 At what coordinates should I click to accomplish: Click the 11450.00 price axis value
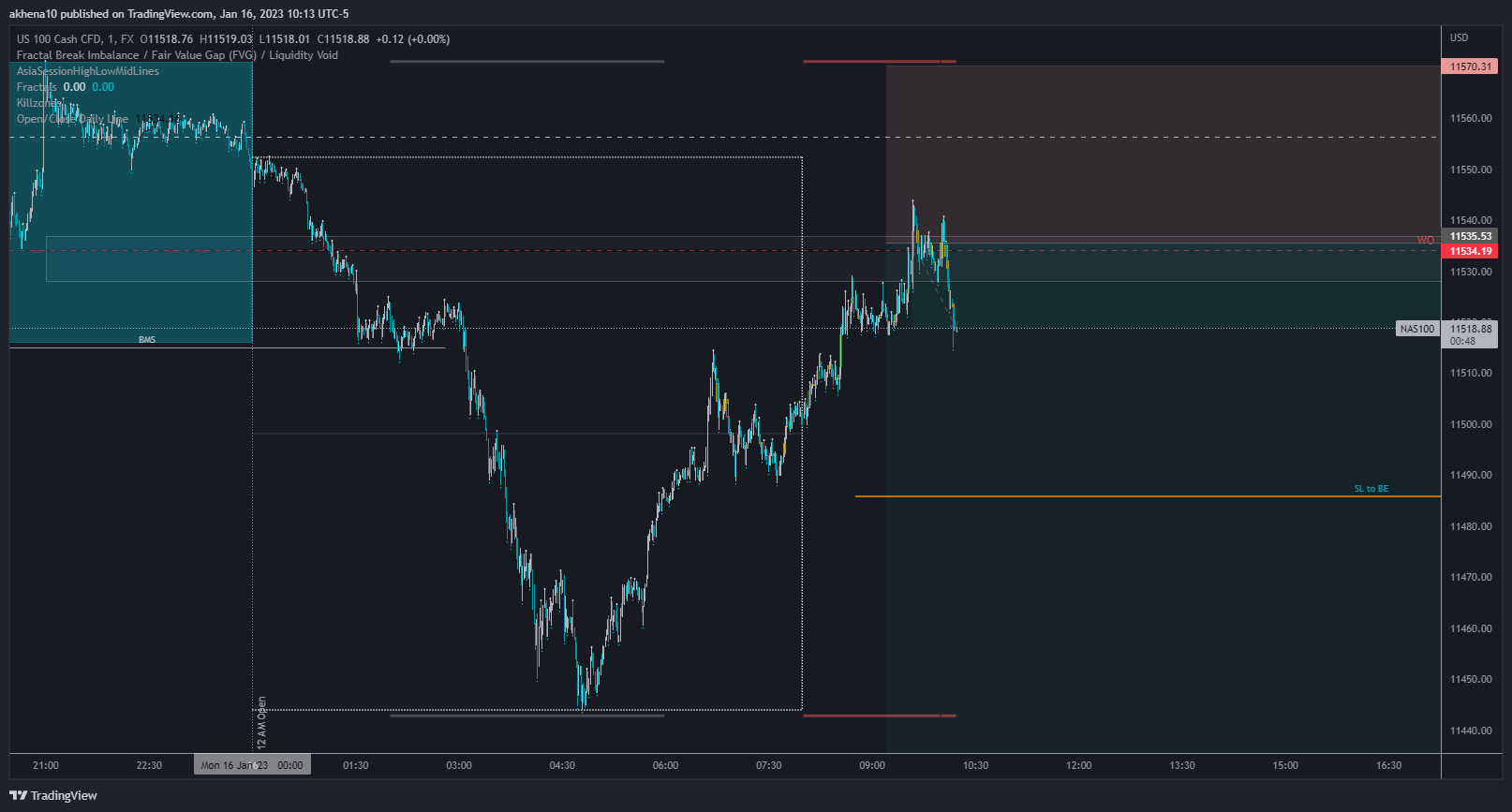(1471, 679)
